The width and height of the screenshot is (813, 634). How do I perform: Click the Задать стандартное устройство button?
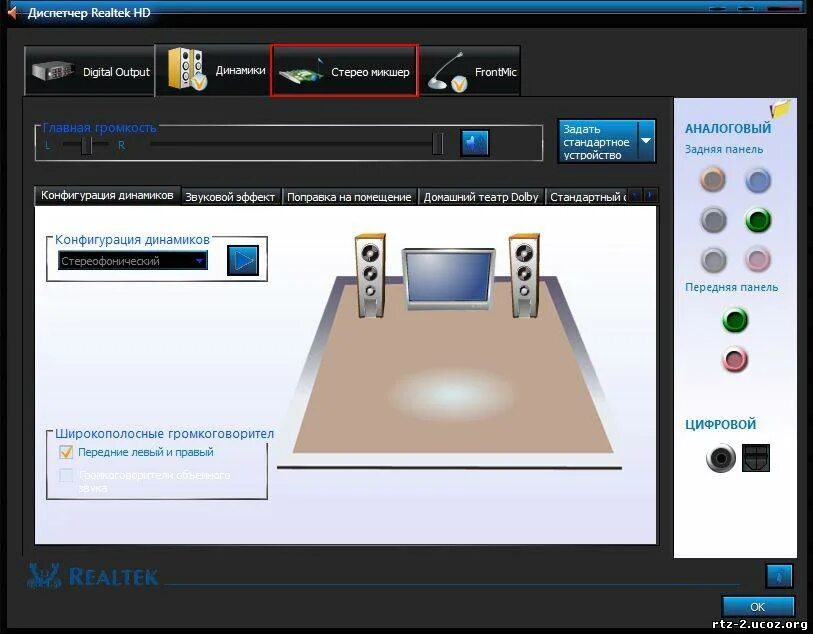(x=598, y=142)
